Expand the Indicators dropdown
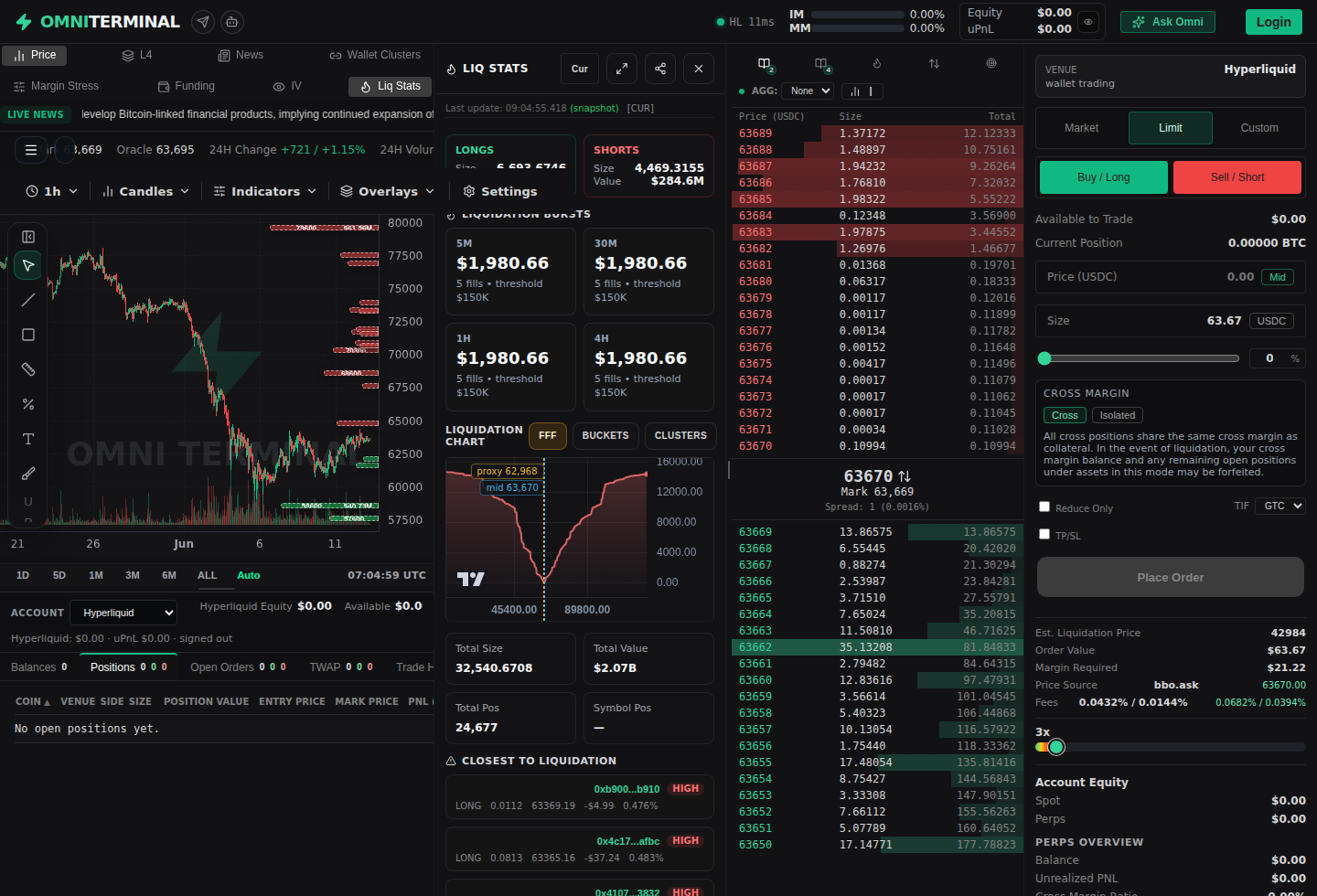1317x896 pixels. click(x=264, y=191)
